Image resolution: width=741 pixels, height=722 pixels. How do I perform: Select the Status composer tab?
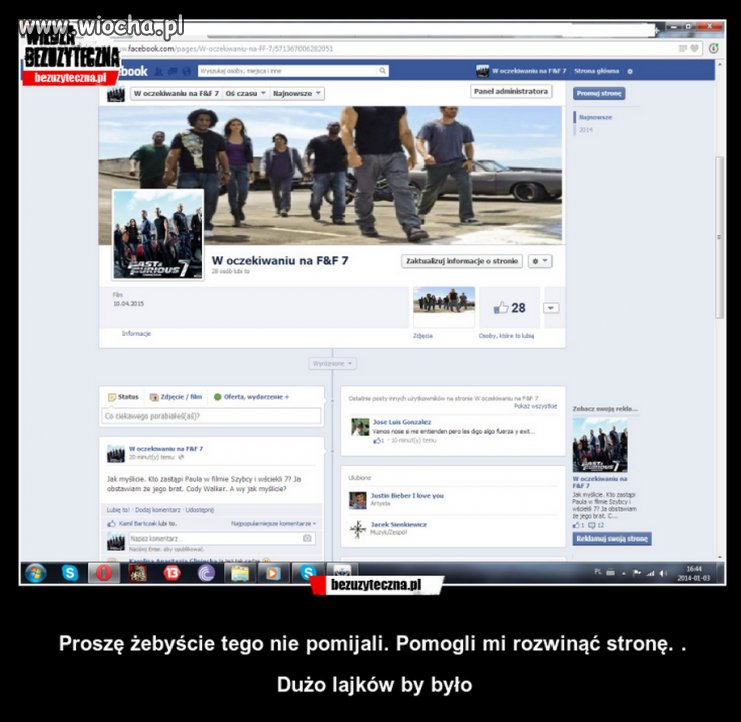[123, 397]
